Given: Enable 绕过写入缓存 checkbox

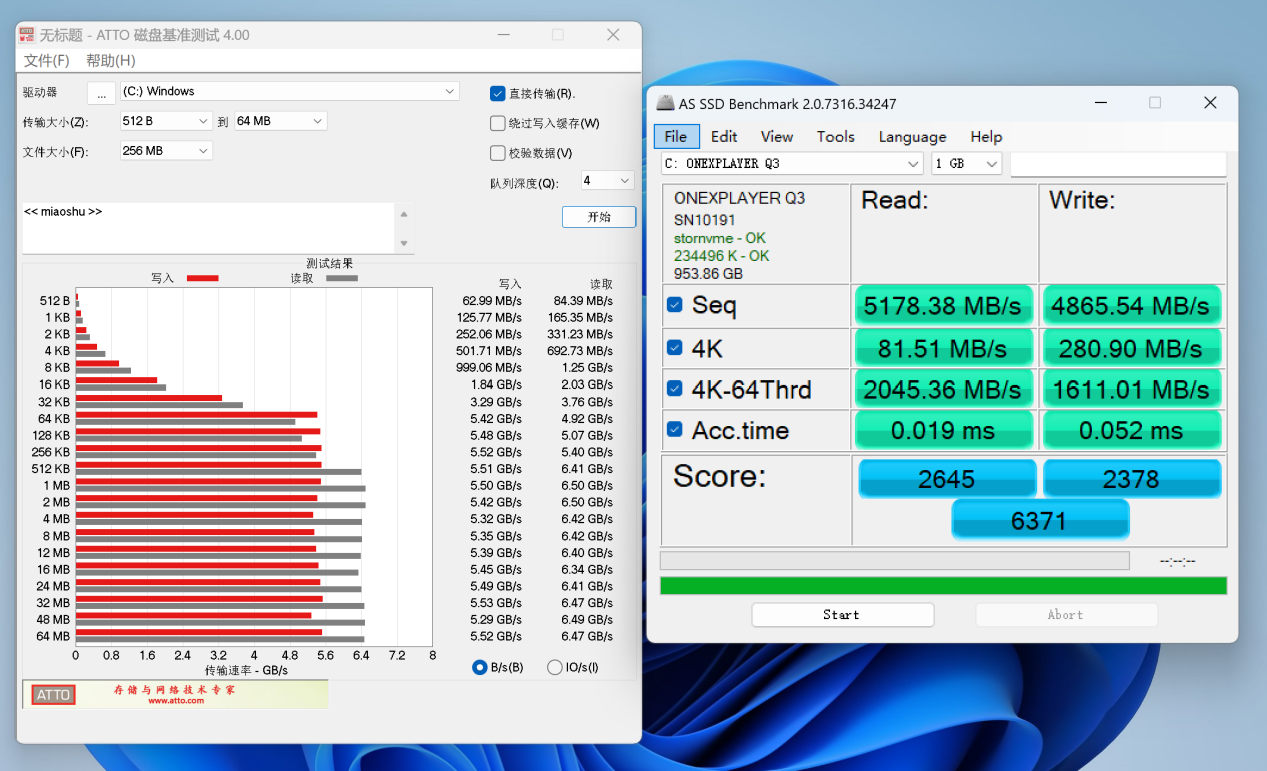Looking at the screenshot, I should (497, 124).
